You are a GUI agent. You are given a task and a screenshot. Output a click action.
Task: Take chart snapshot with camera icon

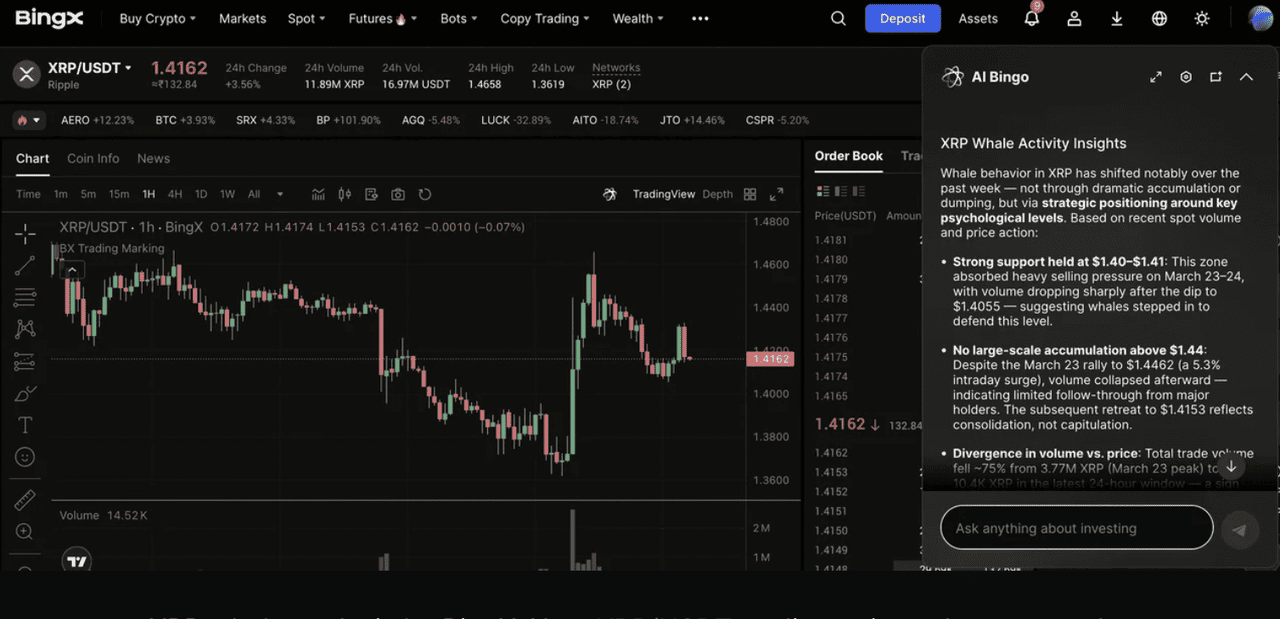coord(398,194)
